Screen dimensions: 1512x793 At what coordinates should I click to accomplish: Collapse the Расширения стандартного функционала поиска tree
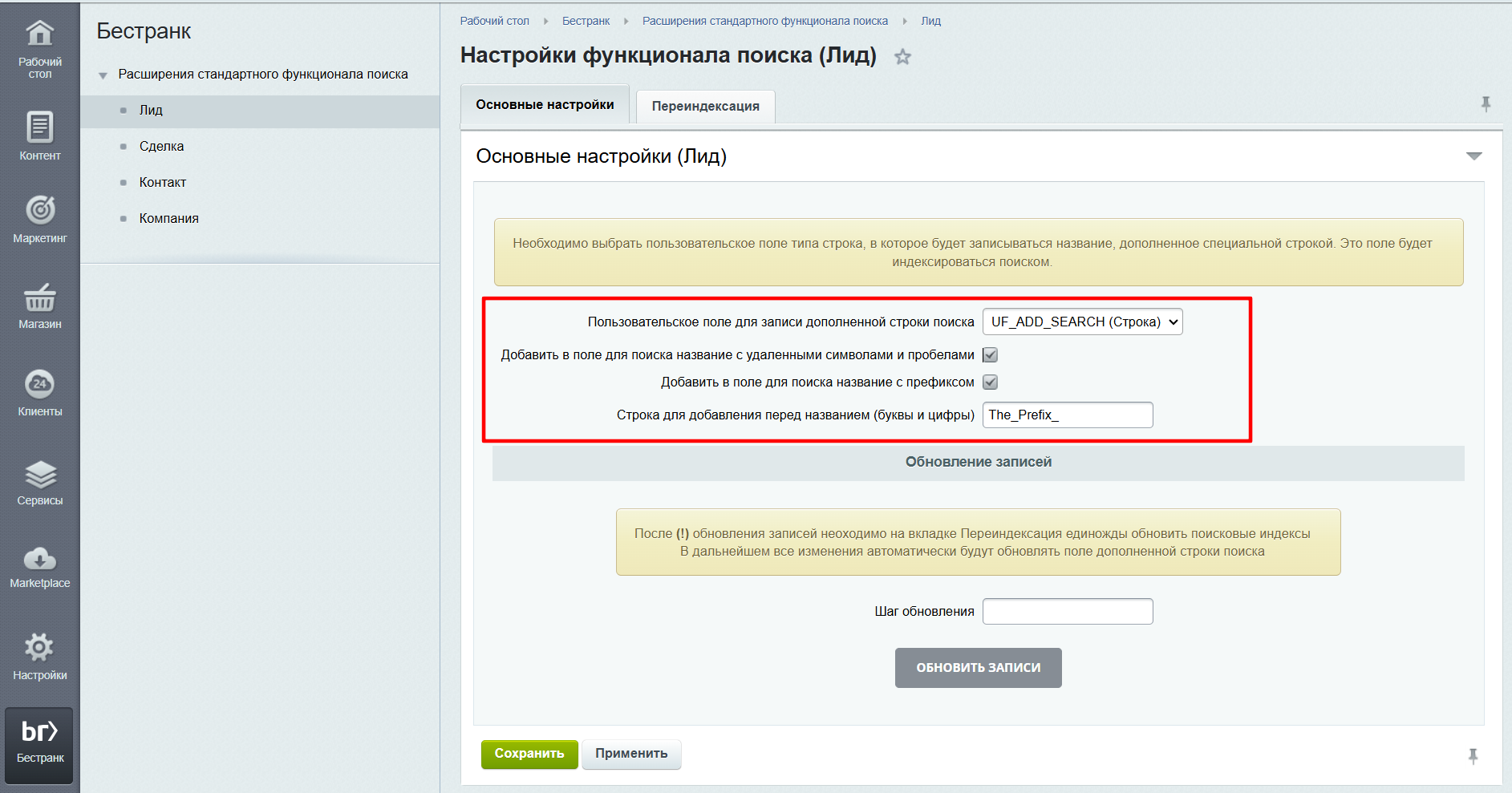pos(103,75)
